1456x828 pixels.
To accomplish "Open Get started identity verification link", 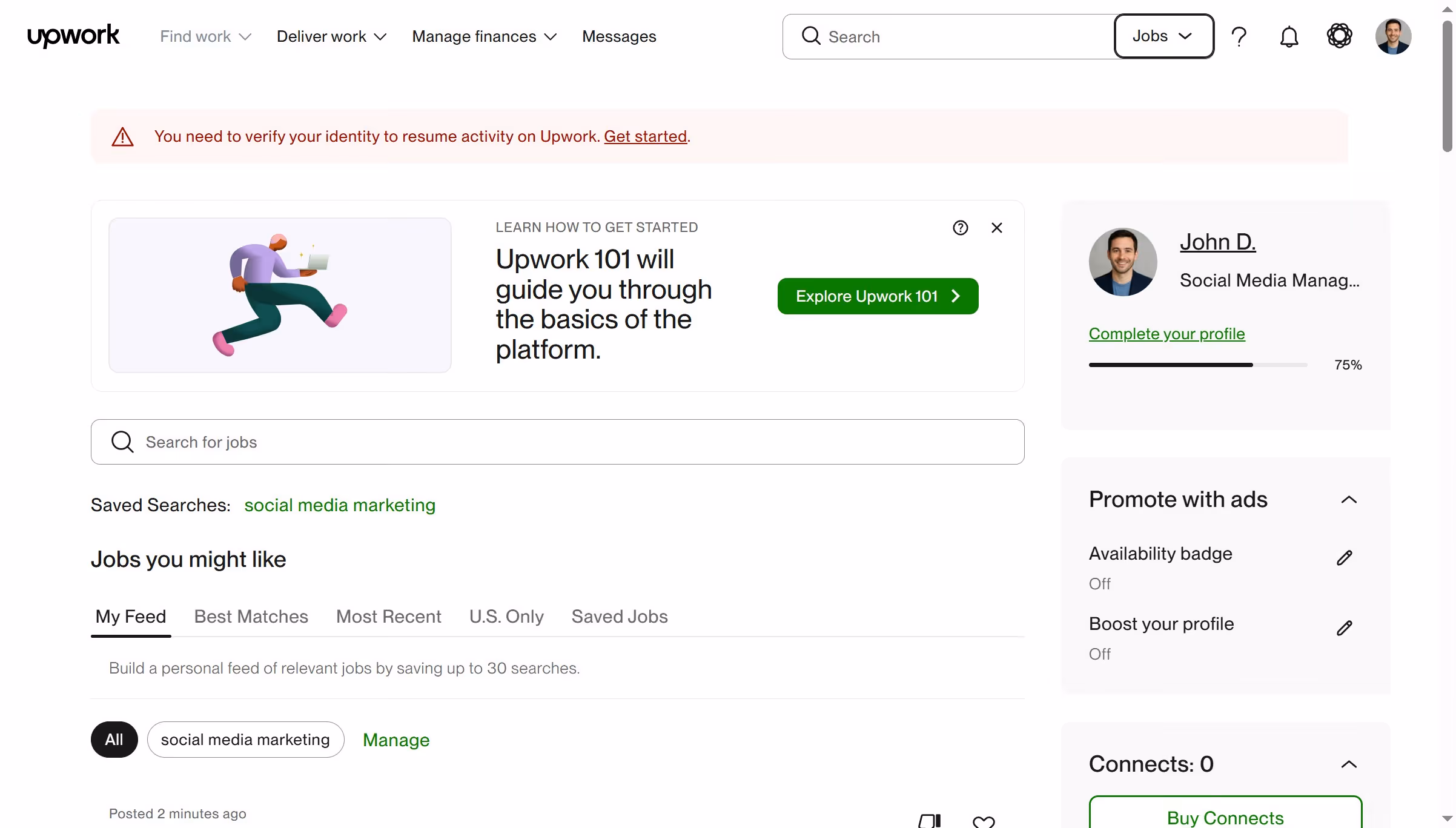I will [x=645, y=136].
